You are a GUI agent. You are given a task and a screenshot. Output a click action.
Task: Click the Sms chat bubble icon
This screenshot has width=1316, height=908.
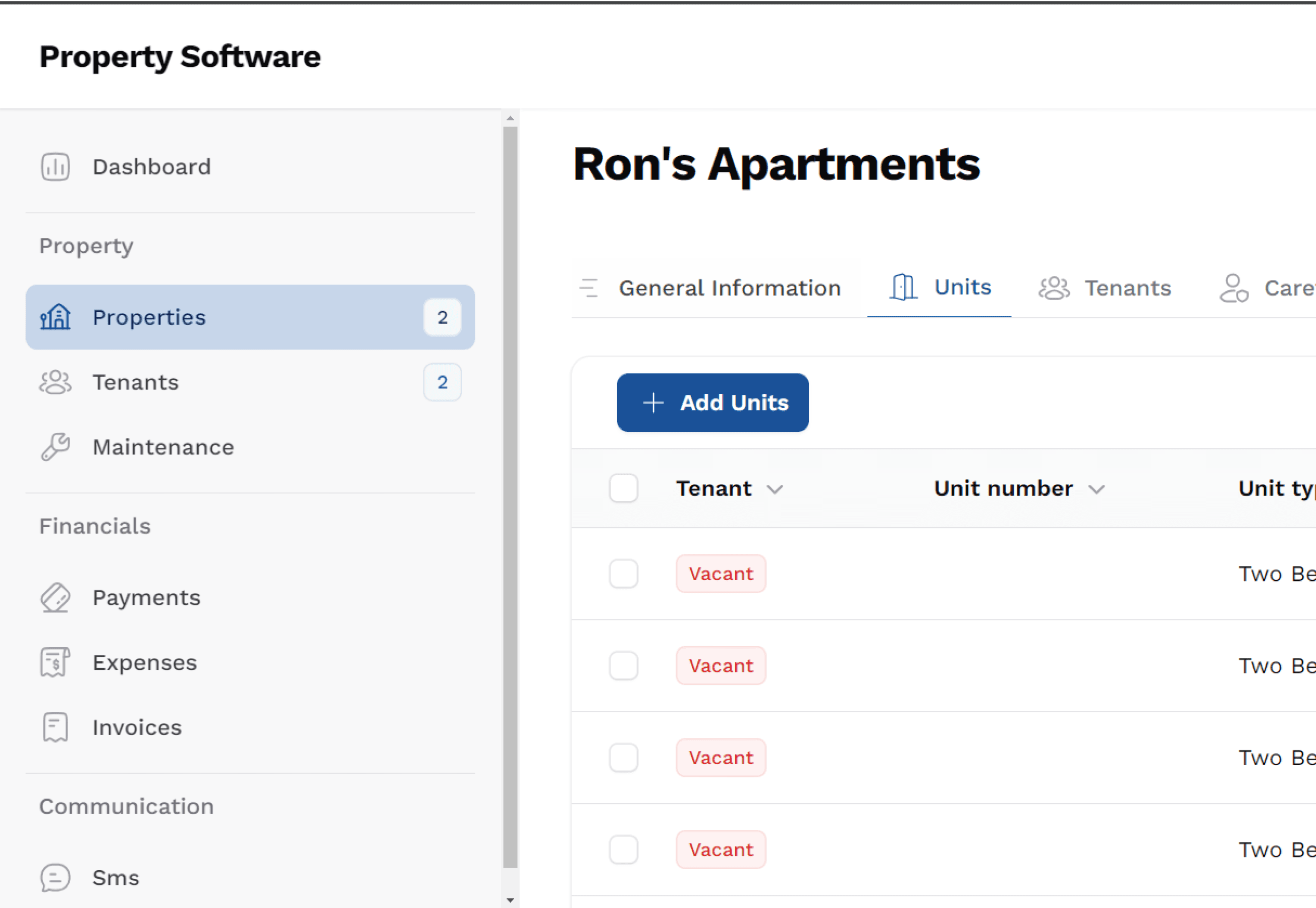55,877
